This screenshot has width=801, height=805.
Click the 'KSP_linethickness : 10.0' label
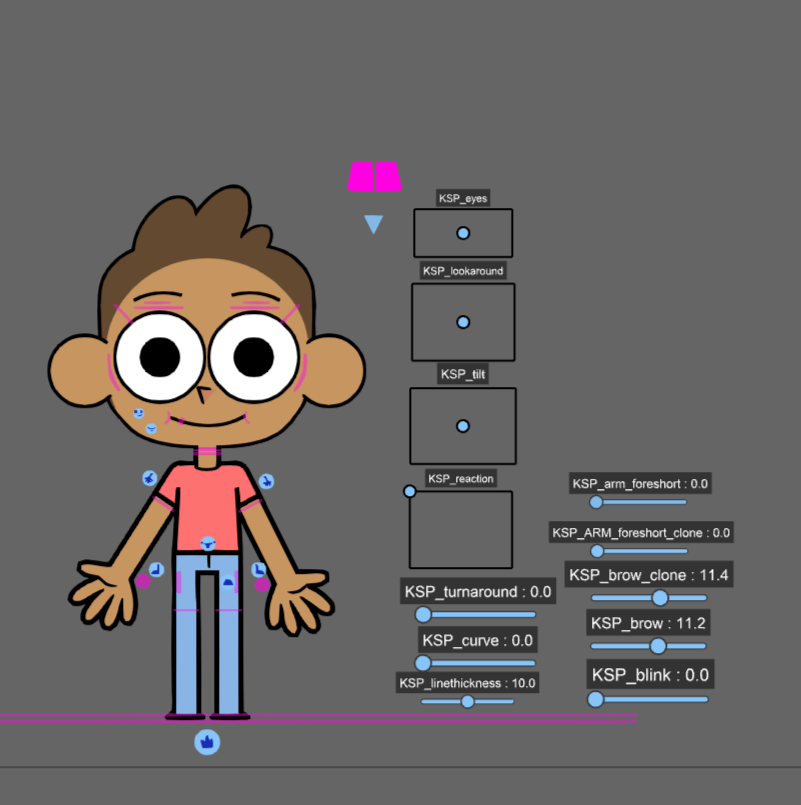467,683
